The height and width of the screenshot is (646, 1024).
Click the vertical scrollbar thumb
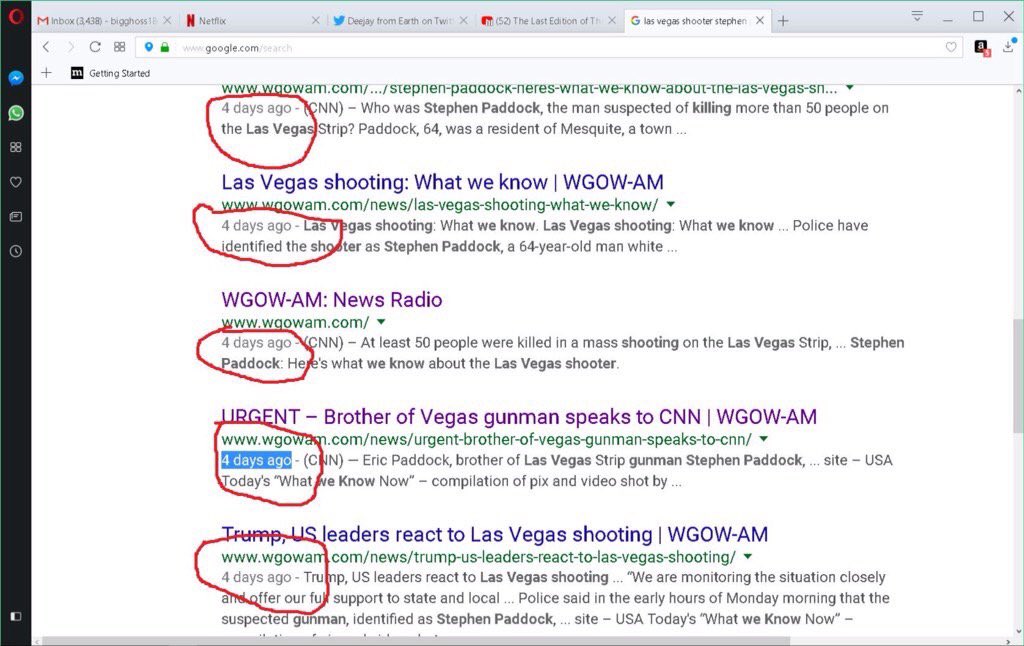point(1017,376)
